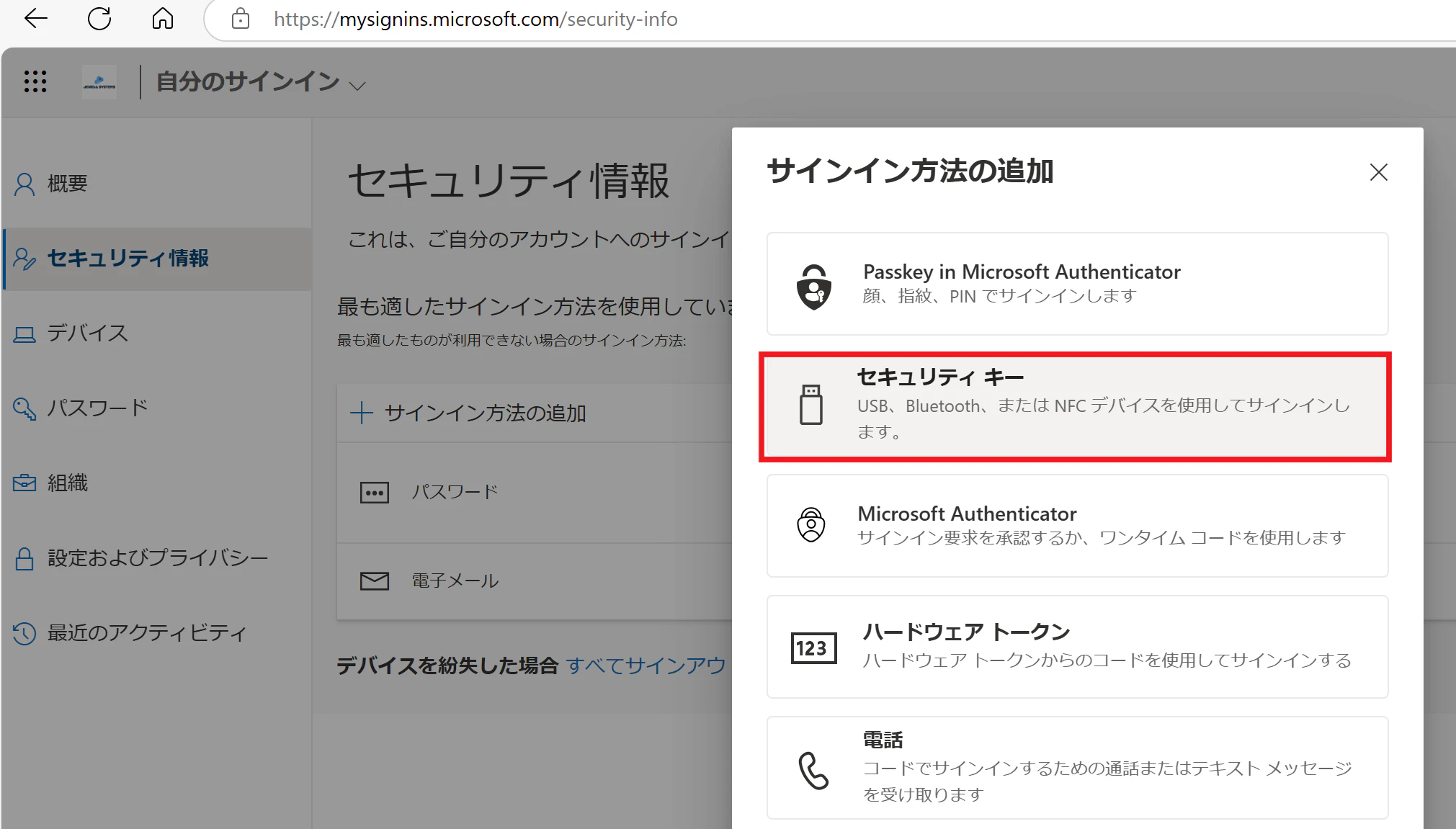
Task: Select the セキュリティ キー sign-in method
Action: [x=1077, y=406]
